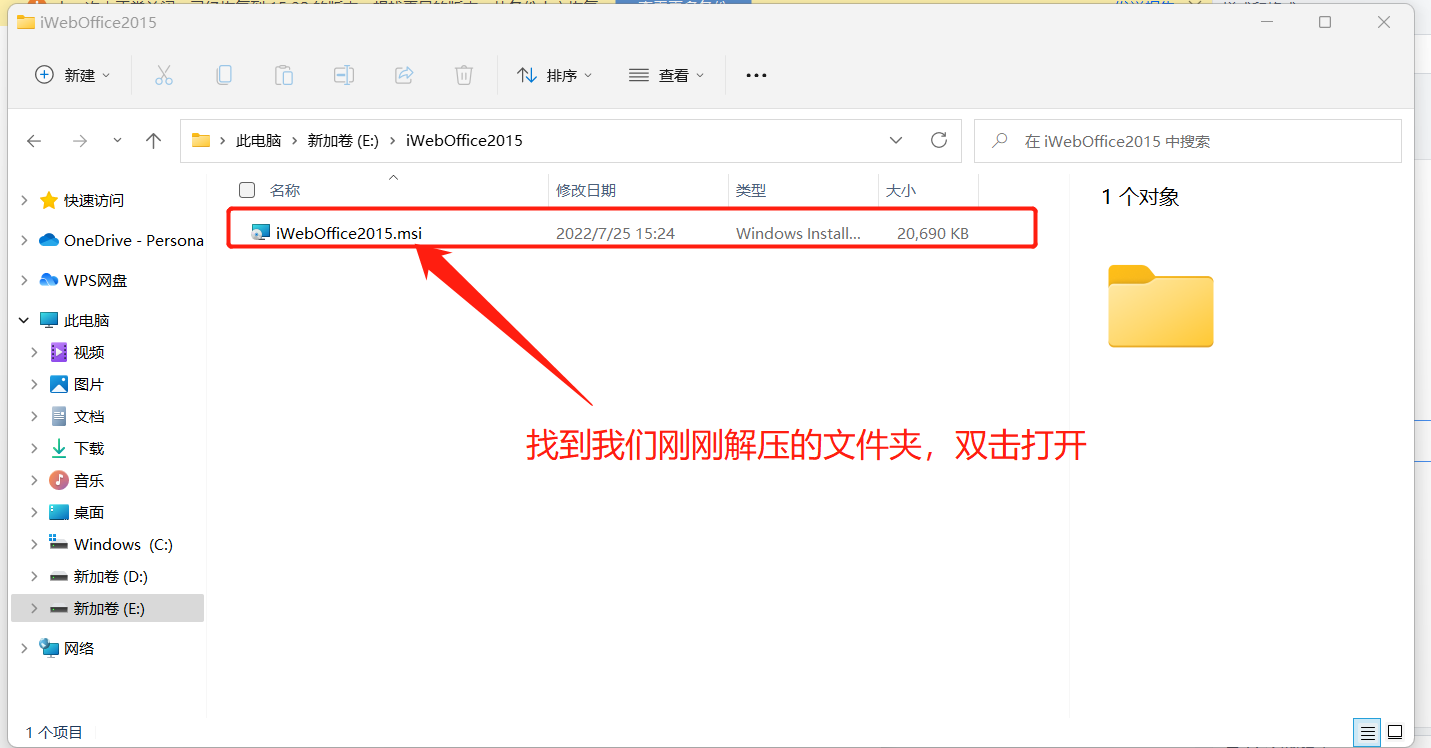This screenshot has height=748, width=1431.
Task: Click the Rename icon in toolbar
Action: (x=344, y=75)
